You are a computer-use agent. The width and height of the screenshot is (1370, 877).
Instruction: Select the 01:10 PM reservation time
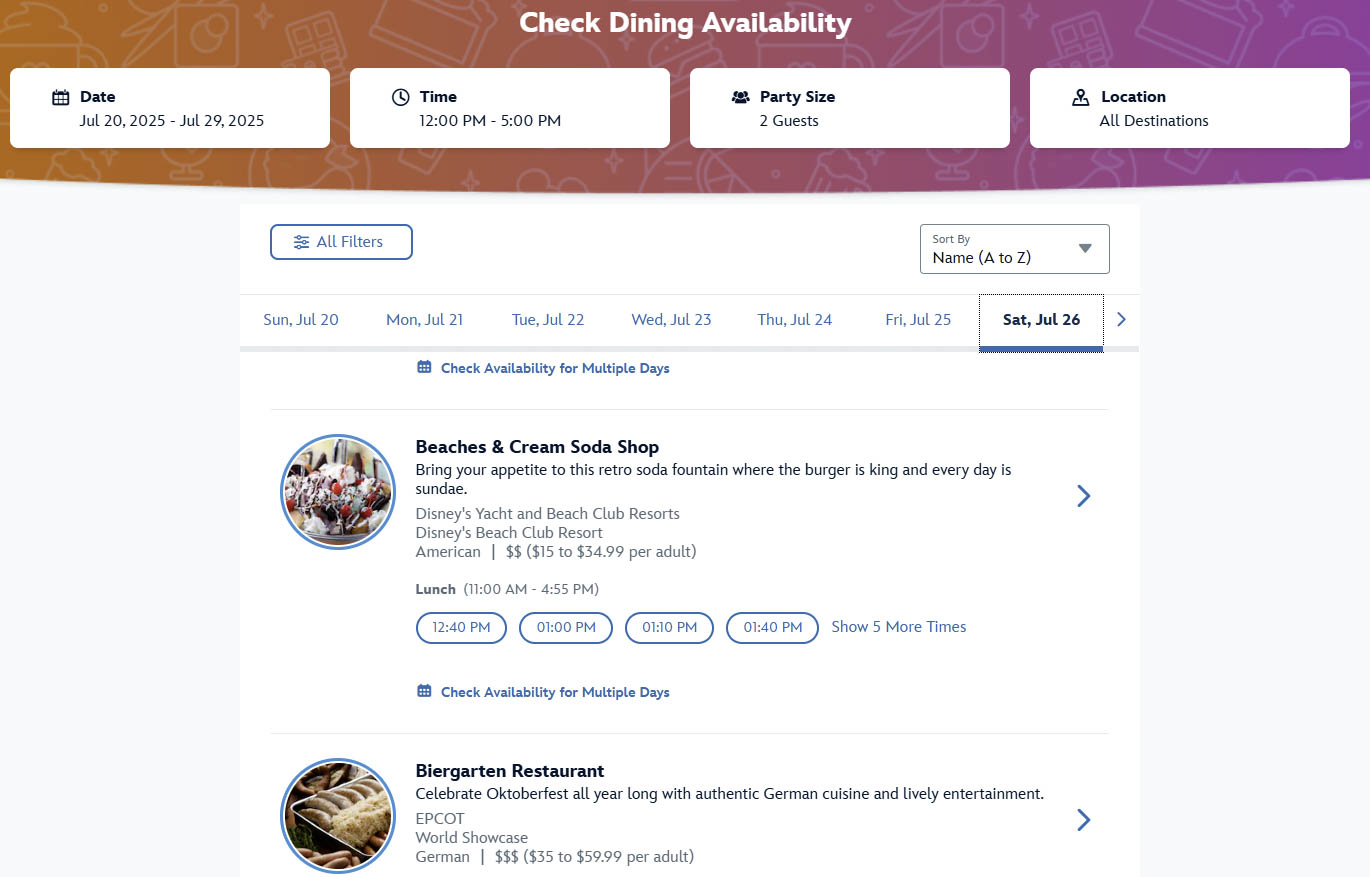tap(669, 627)
